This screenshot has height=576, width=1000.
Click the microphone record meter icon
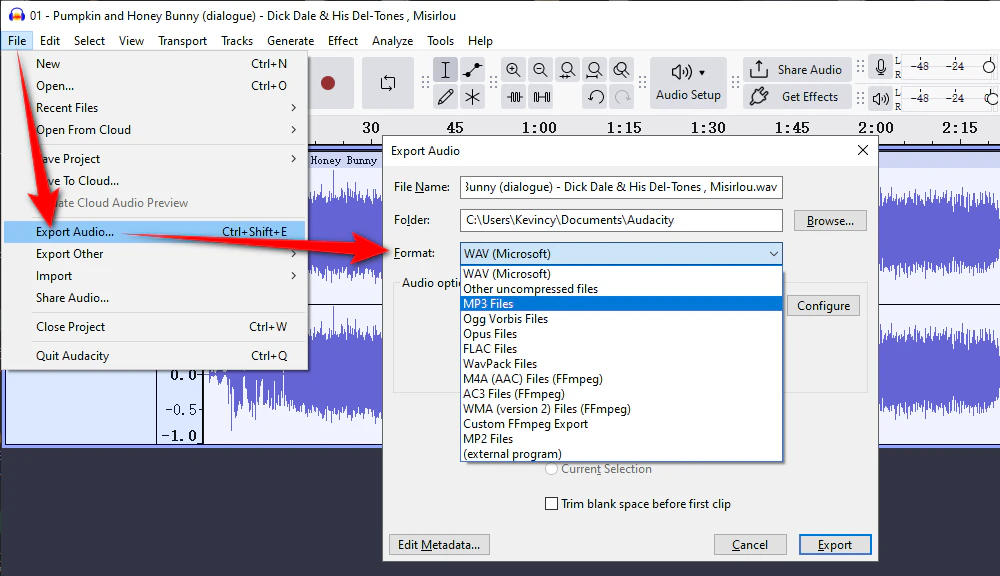tap(881, 67)
